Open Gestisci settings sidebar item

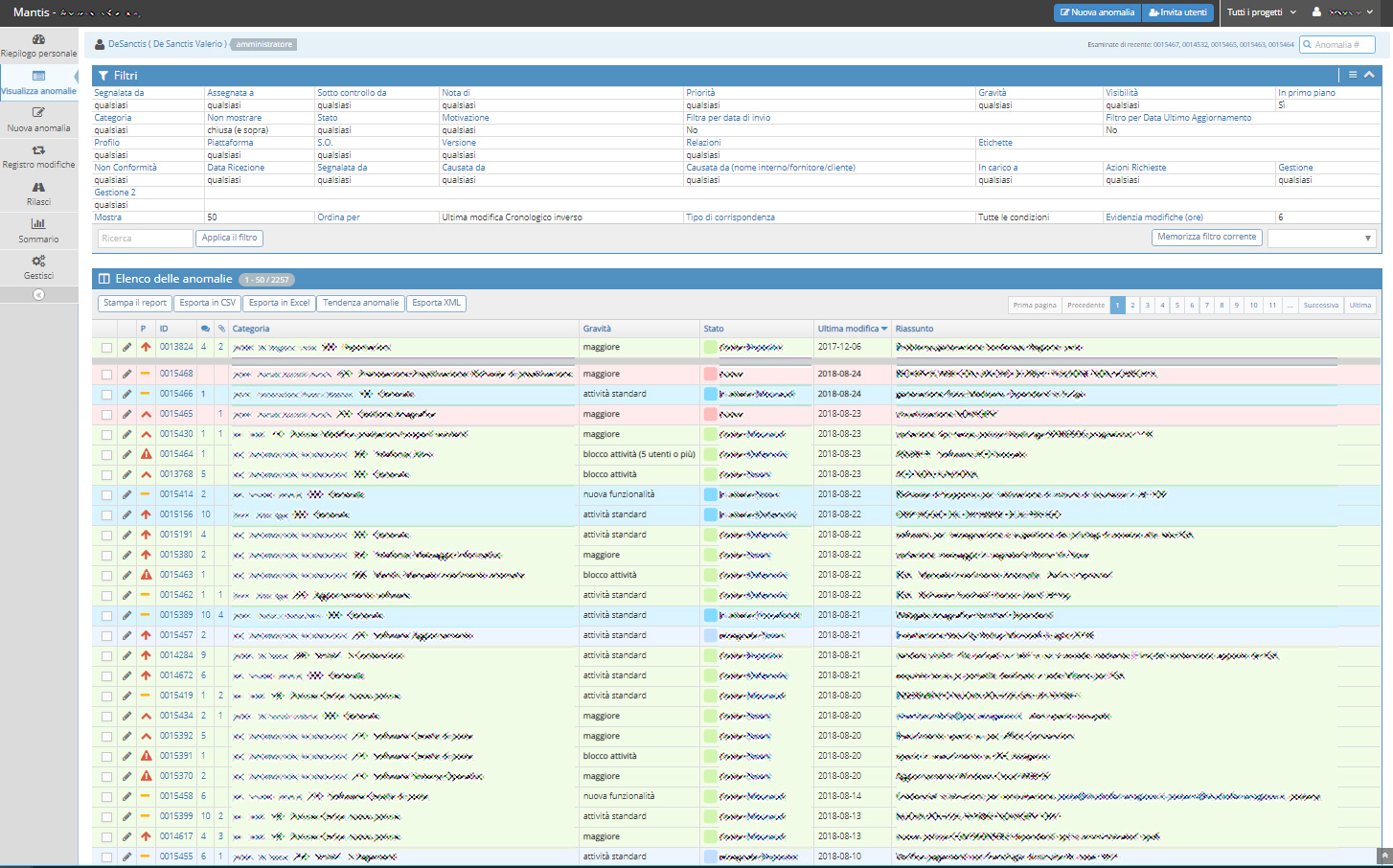[x=38, y=267]
